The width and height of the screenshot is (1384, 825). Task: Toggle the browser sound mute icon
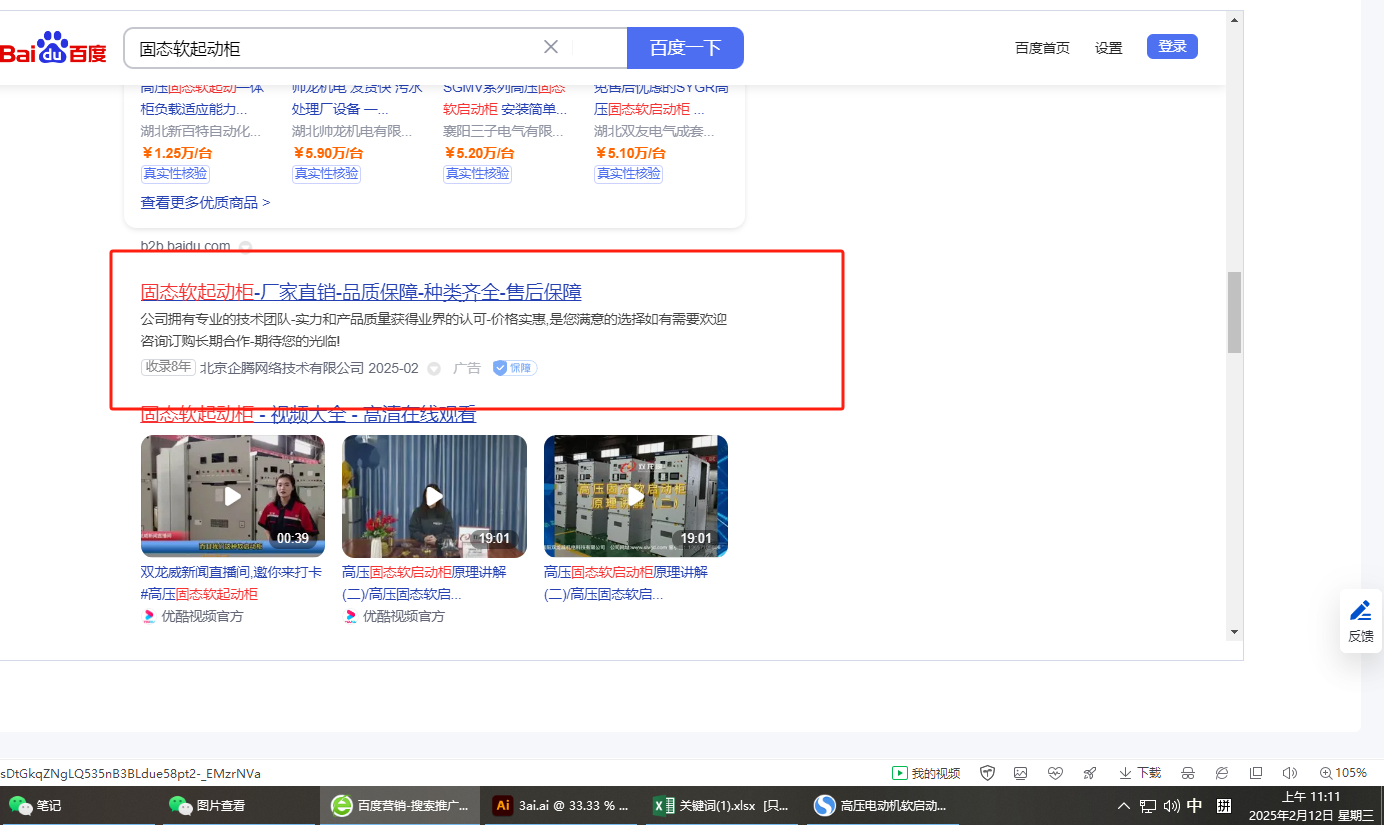(x=1289, y=773)
